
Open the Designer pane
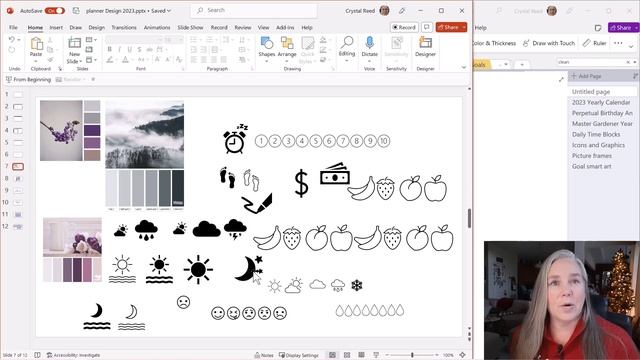pos(425,43)
